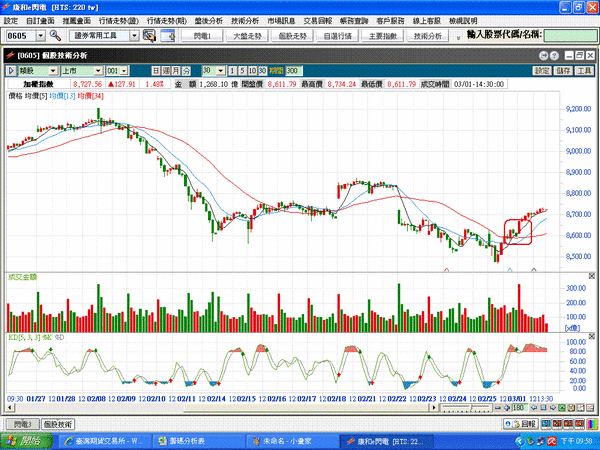This screenshot has width=600, height=450.
Task: Close the 成交金額 volume sub-panel
Action: (592, 276)
